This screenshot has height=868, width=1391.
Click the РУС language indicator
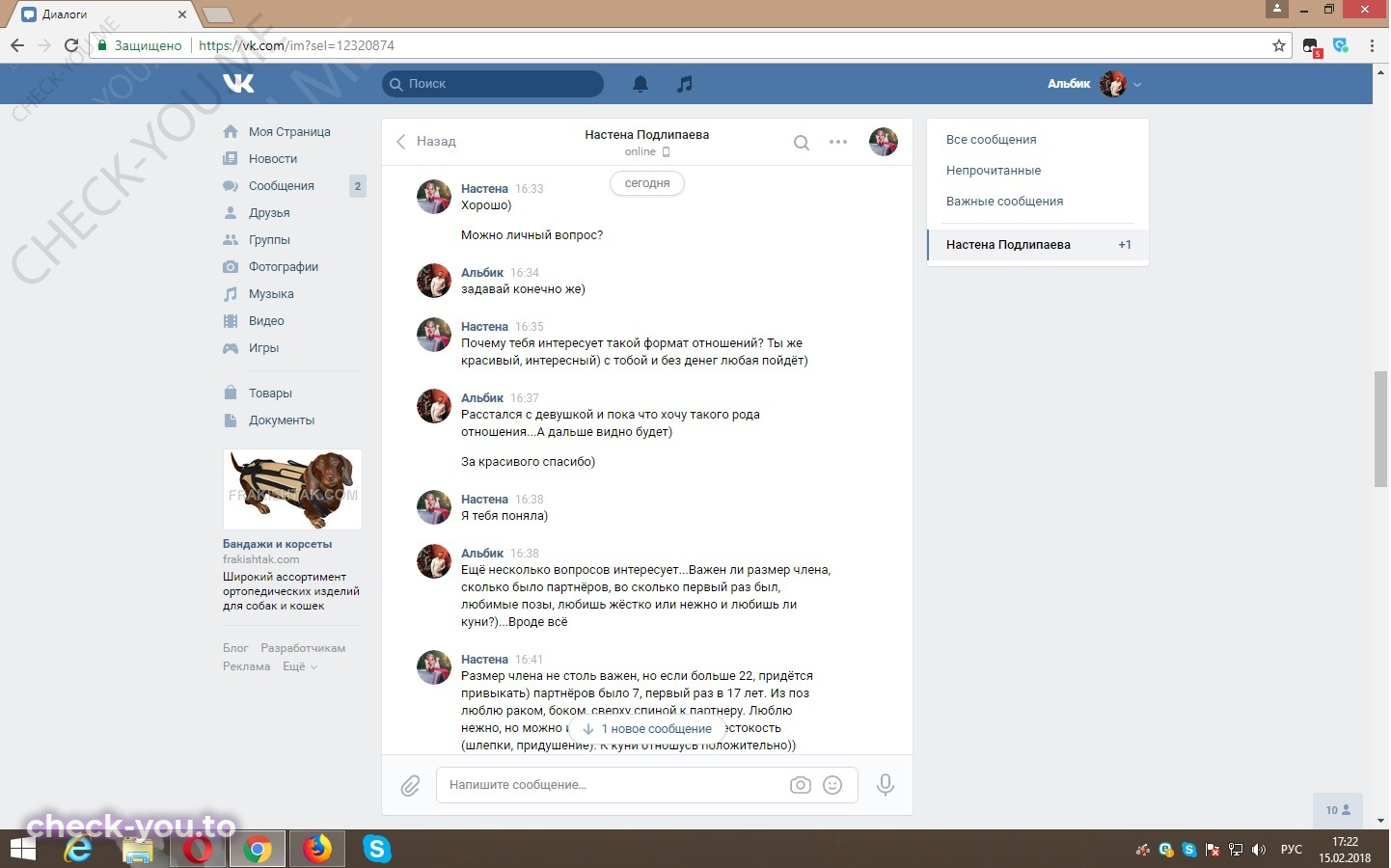click(x=1291, y=850)
